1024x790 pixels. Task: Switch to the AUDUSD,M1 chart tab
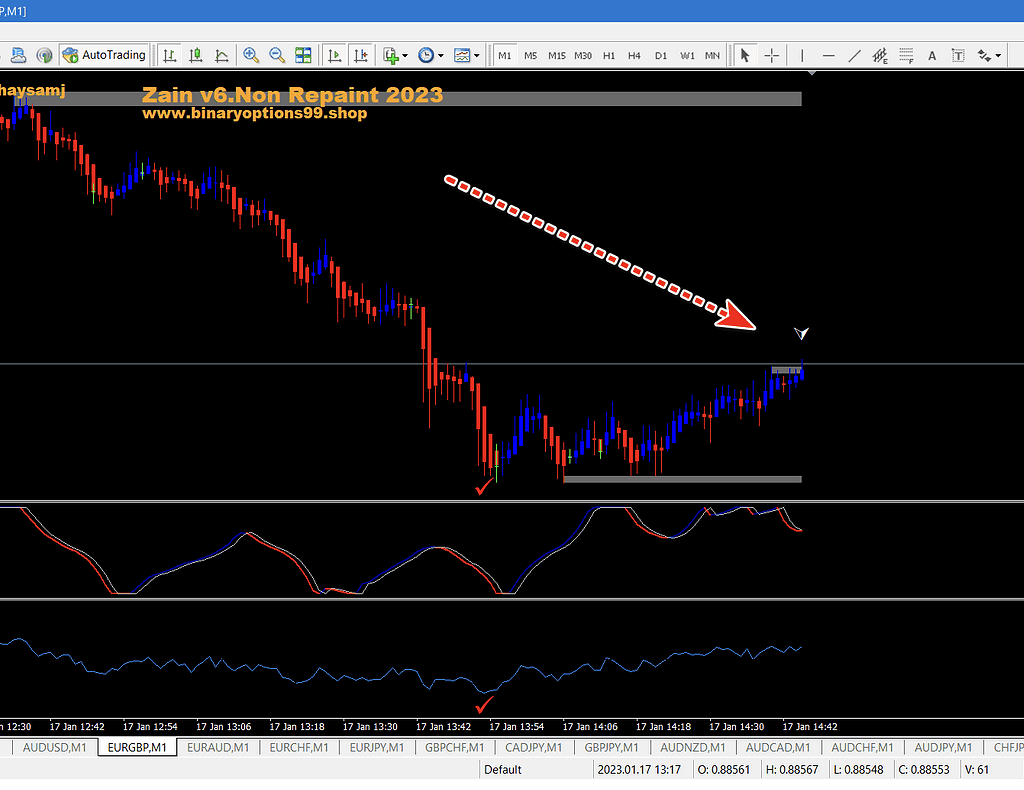click(54, 748)
